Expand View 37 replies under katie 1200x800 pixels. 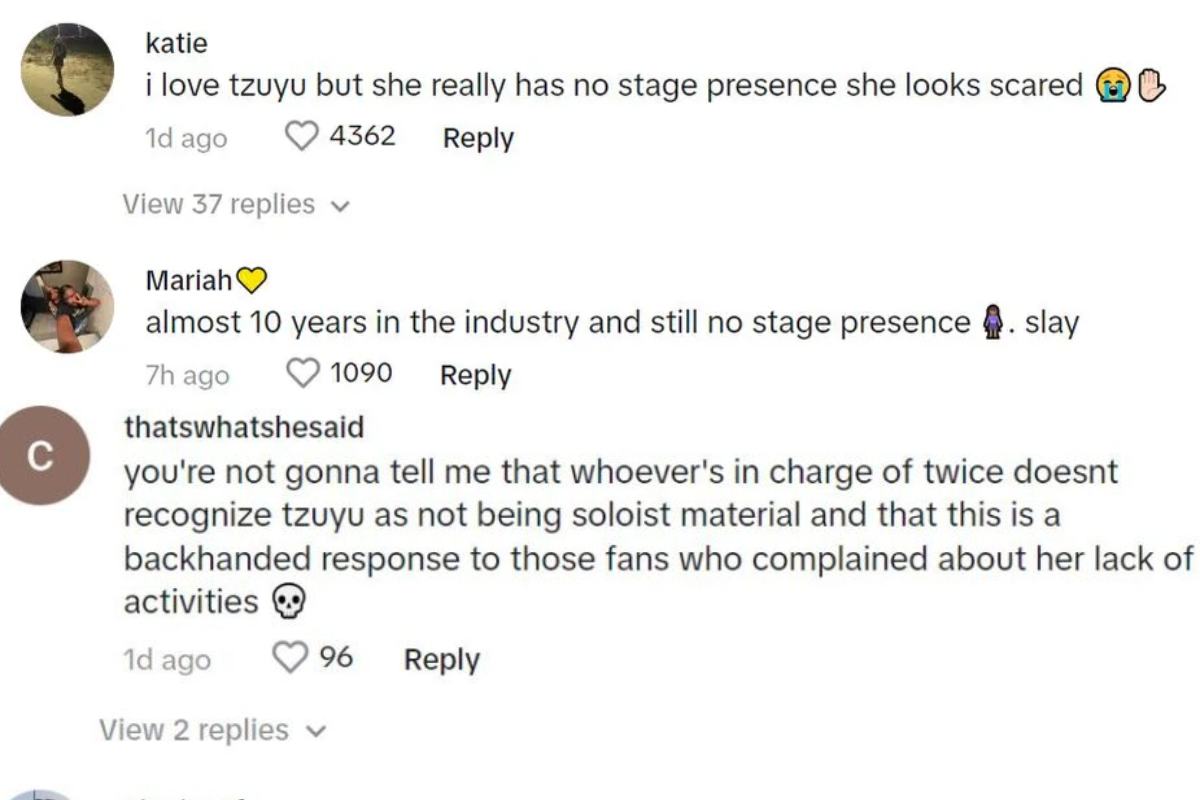[218, 204]
